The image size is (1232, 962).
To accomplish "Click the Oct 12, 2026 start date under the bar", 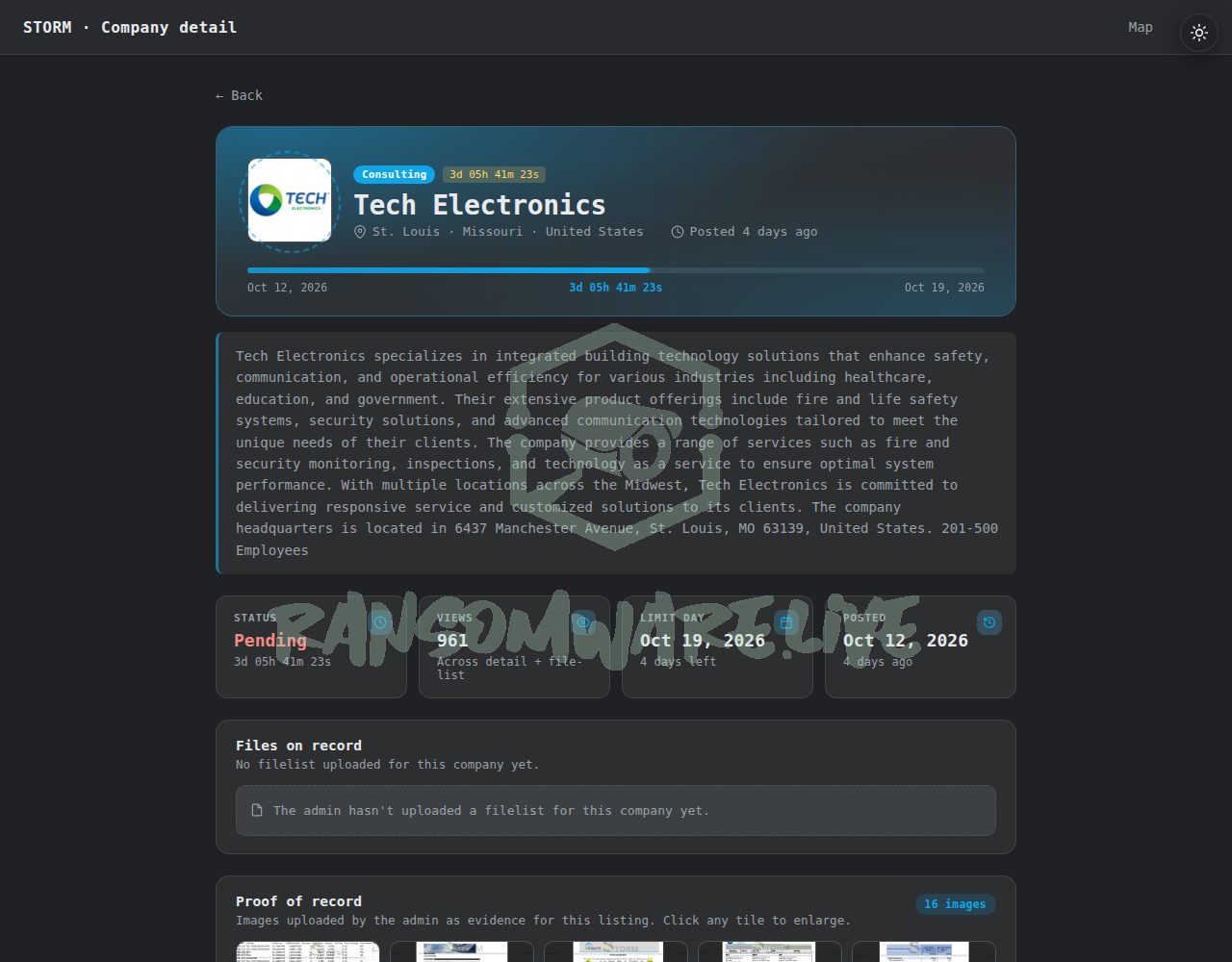I will (x=287, y=288).
